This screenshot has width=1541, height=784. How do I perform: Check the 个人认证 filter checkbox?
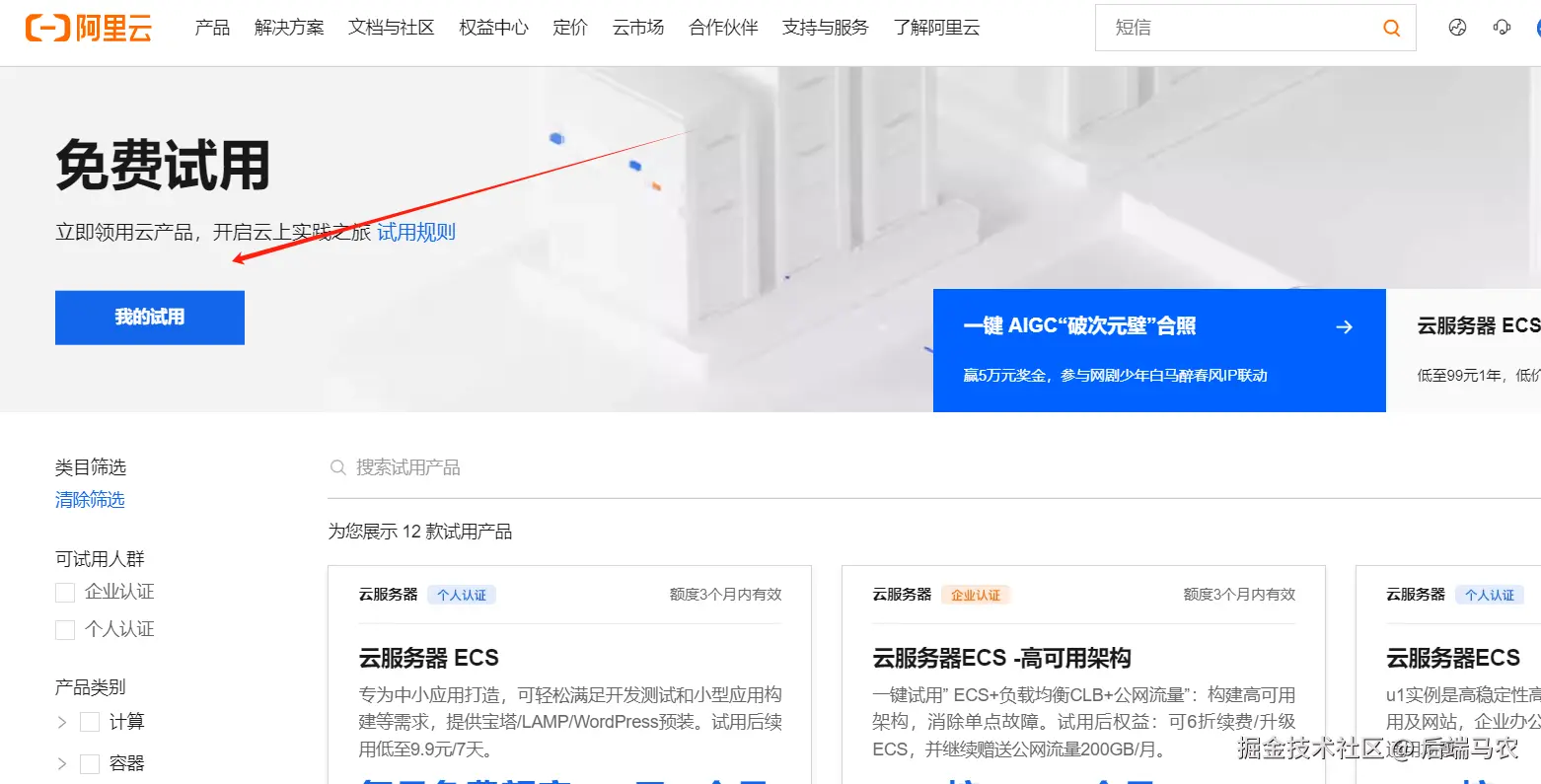65,630
